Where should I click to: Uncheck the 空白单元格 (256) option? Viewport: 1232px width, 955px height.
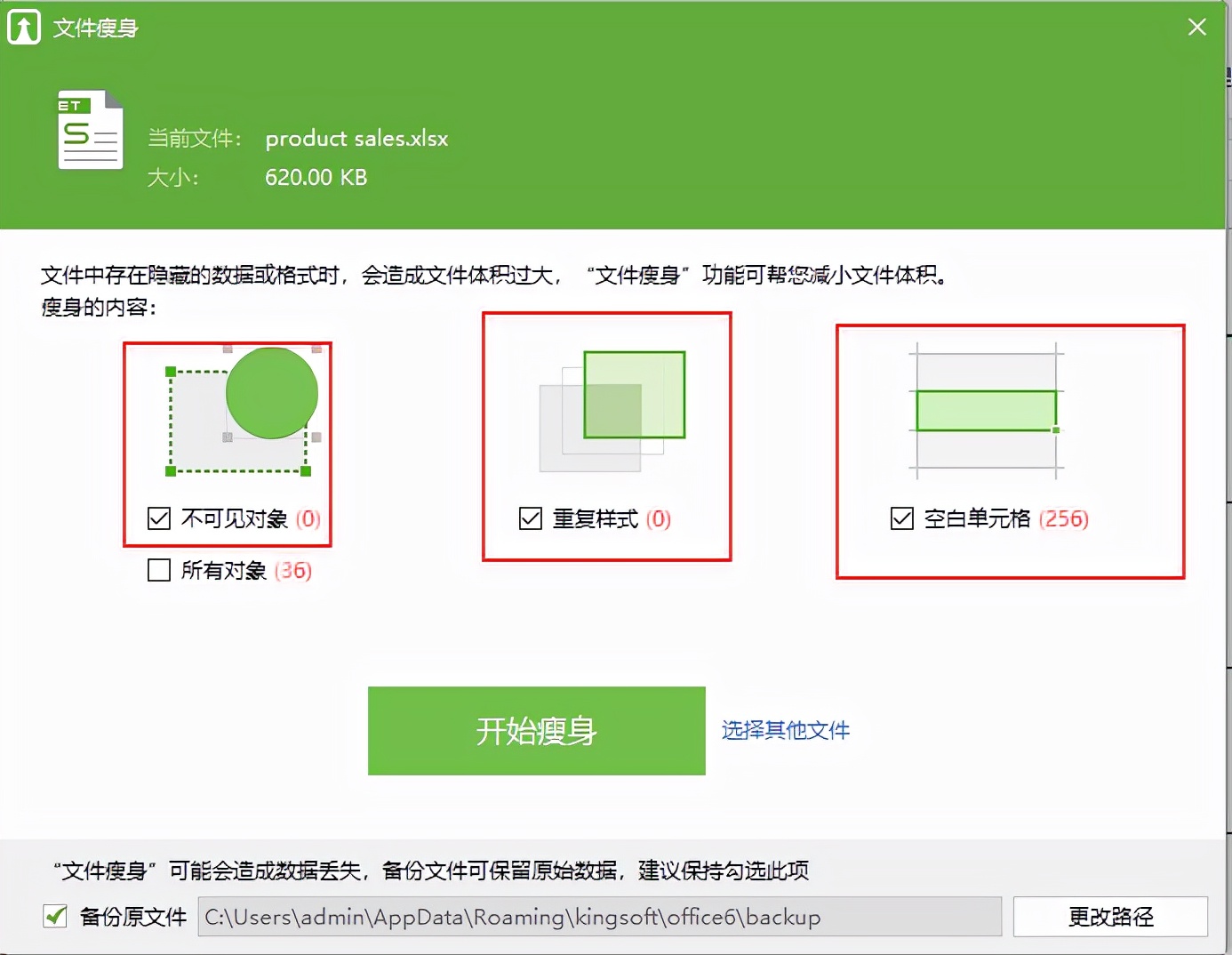click(x=900, y=518)
